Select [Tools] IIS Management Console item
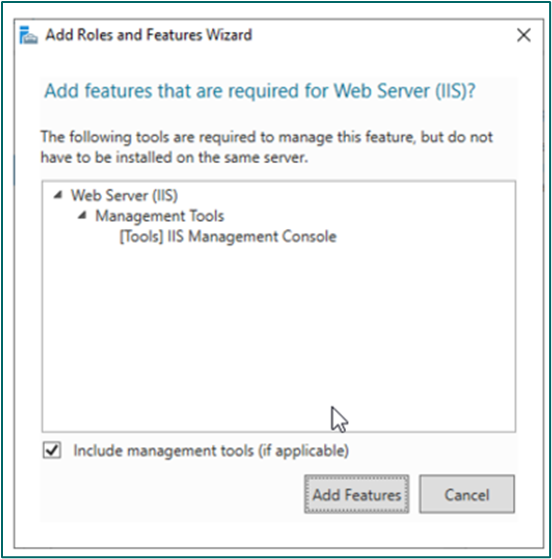Screen dimensions: 552x559 [x=228, y=237]
